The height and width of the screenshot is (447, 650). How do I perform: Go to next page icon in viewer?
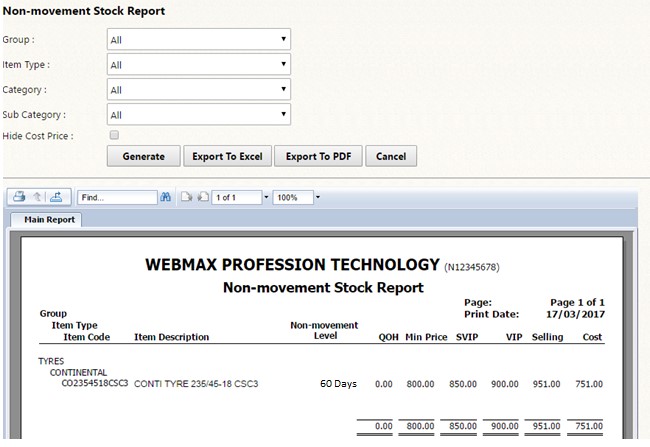(187, 197)
